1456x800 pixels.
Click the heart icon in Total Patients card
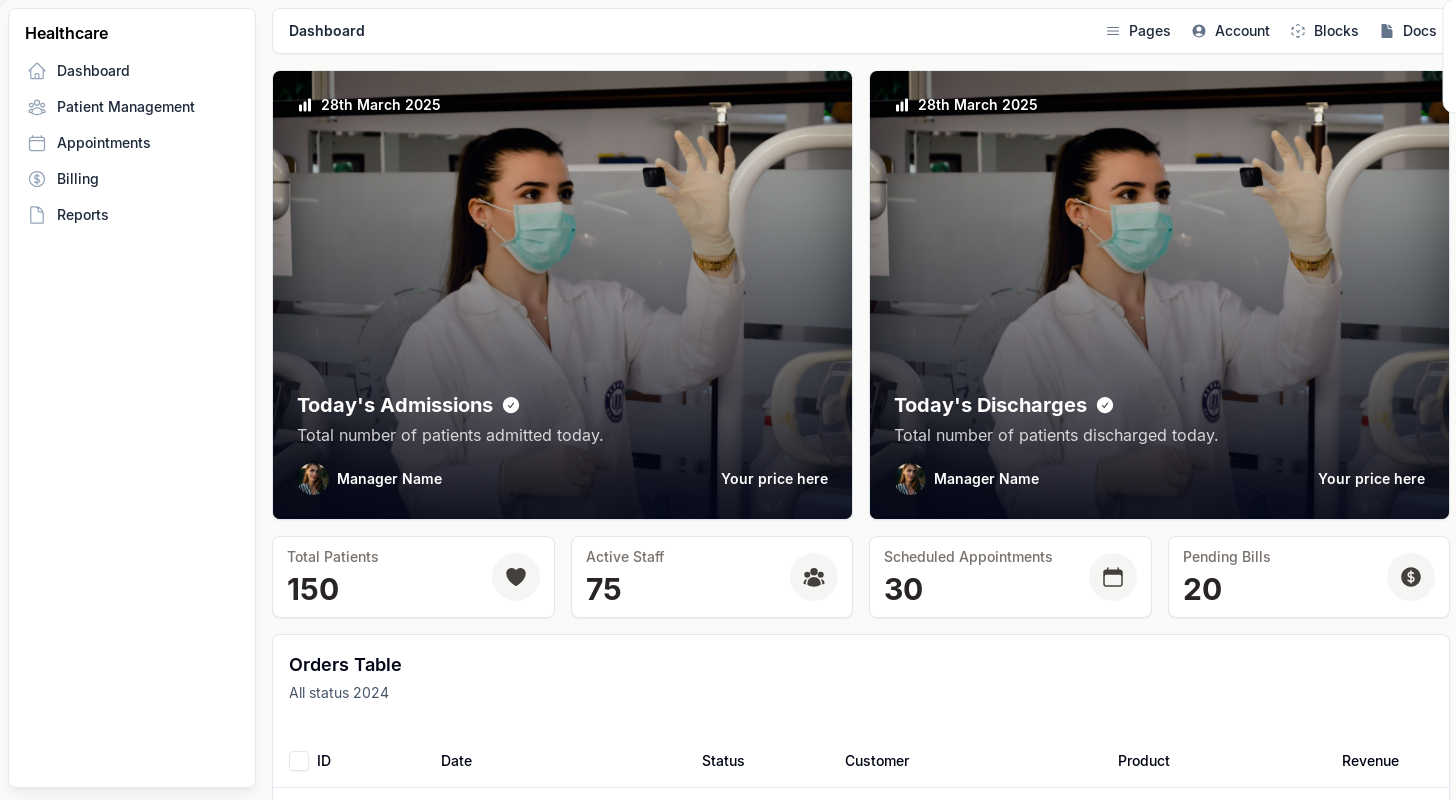[516, 577]
